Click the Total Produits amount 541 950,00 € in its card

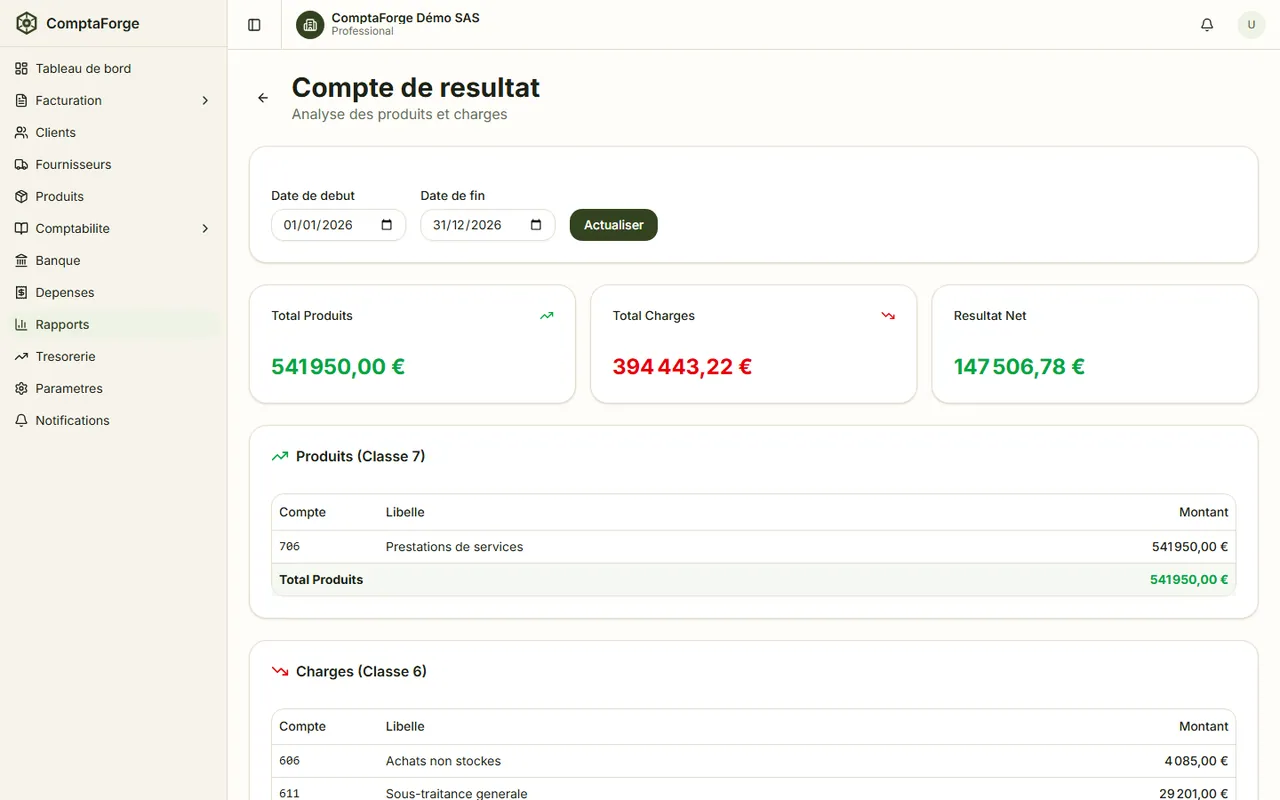pyautogui.click(x=338, y=367)
